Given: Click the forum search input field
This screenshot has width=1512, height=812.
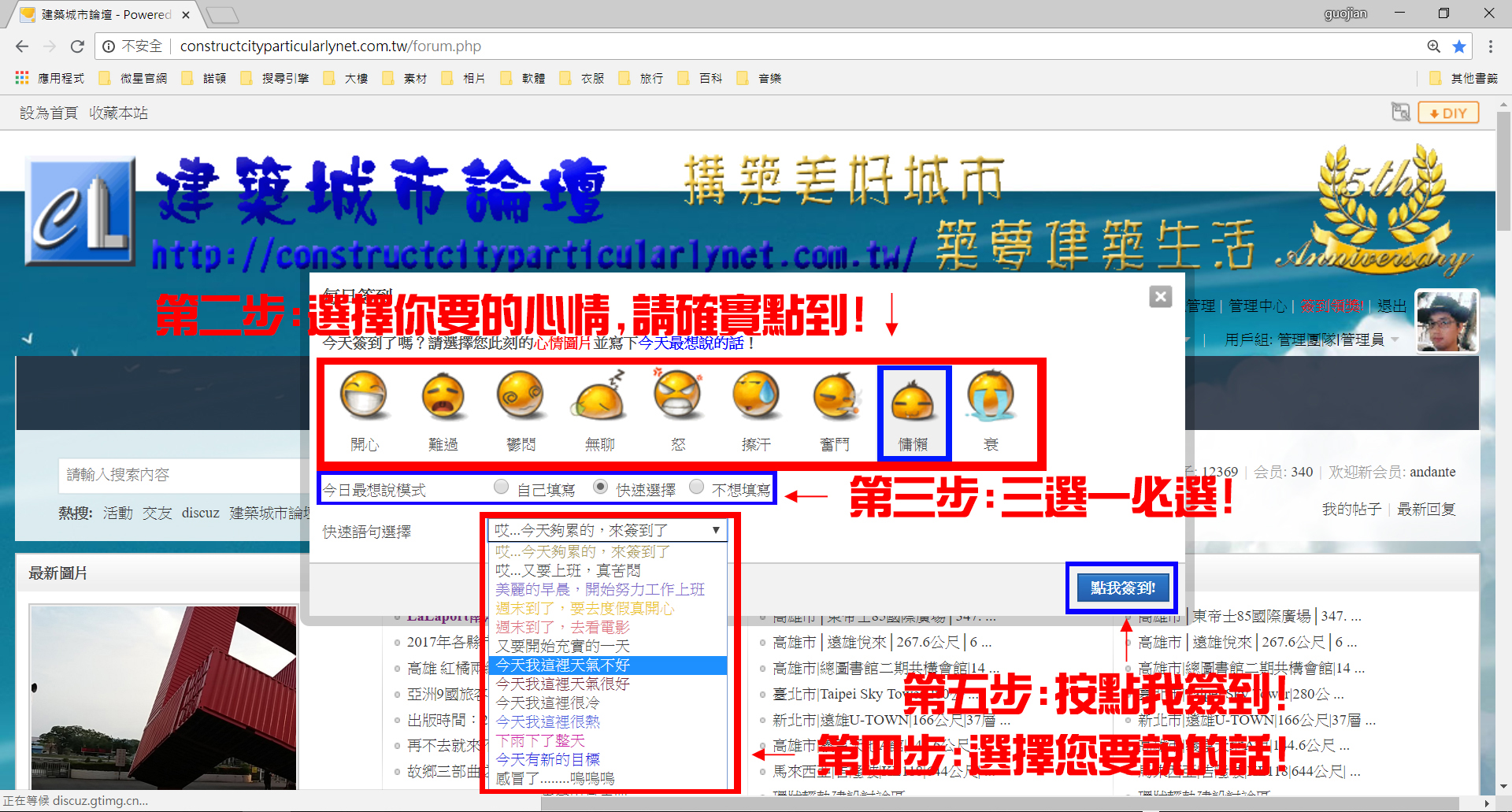Looking at the screenshot, I should click(x=181, y=475).
